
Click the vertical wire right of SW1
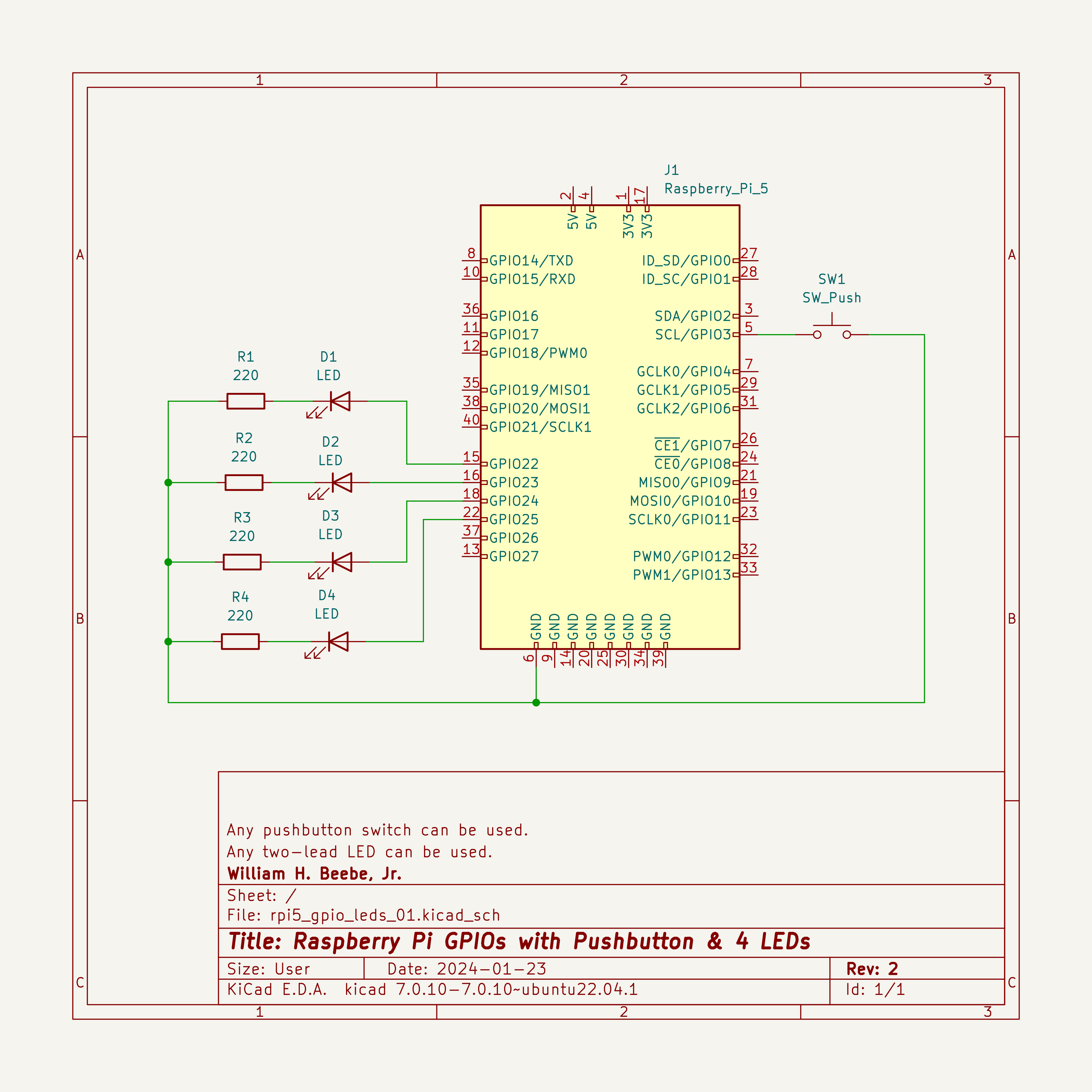click(x=924, y=518)
